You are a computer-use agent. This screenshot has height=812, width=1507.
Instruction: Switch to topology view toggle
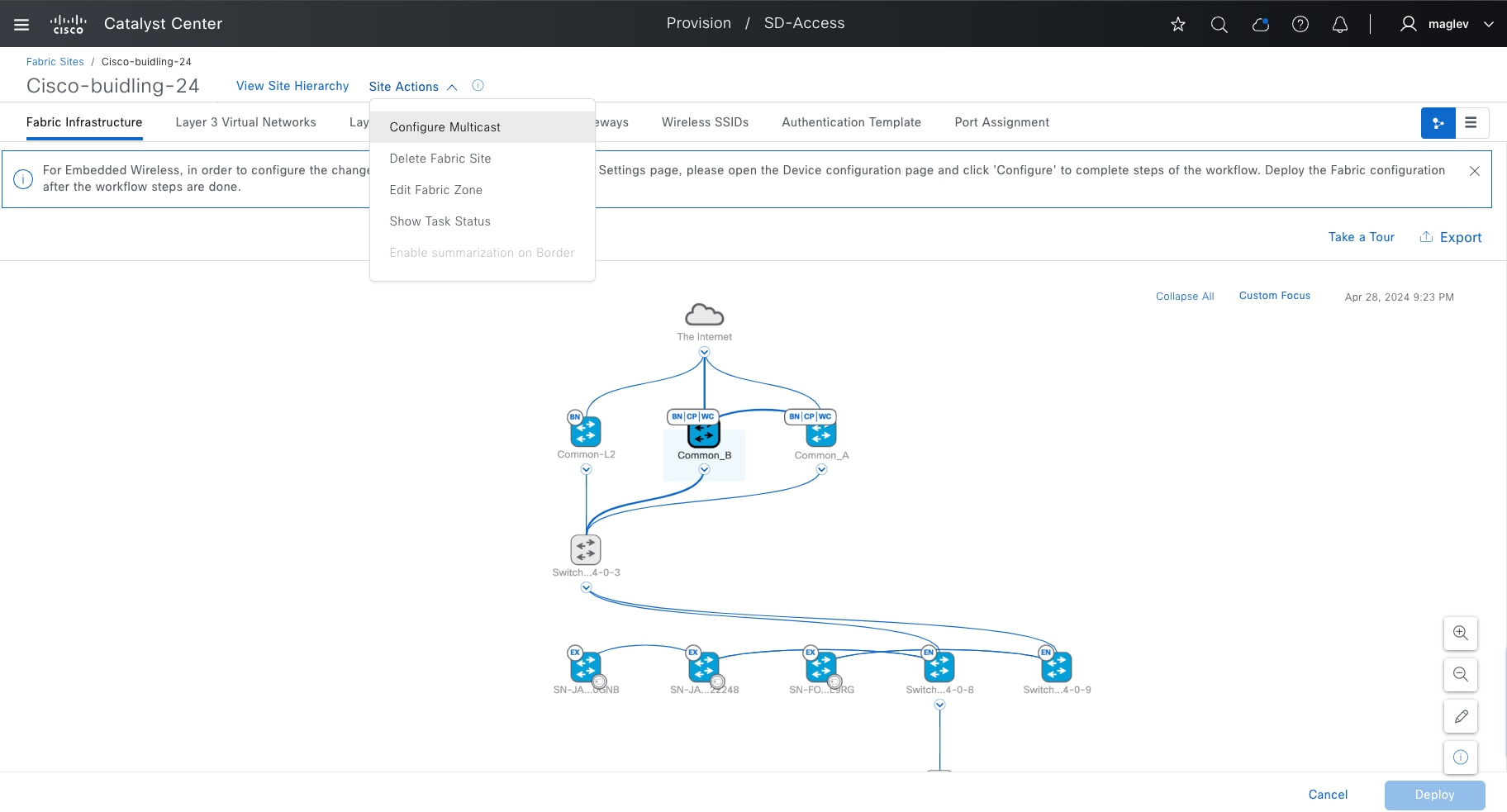(x=1438, y=123)
